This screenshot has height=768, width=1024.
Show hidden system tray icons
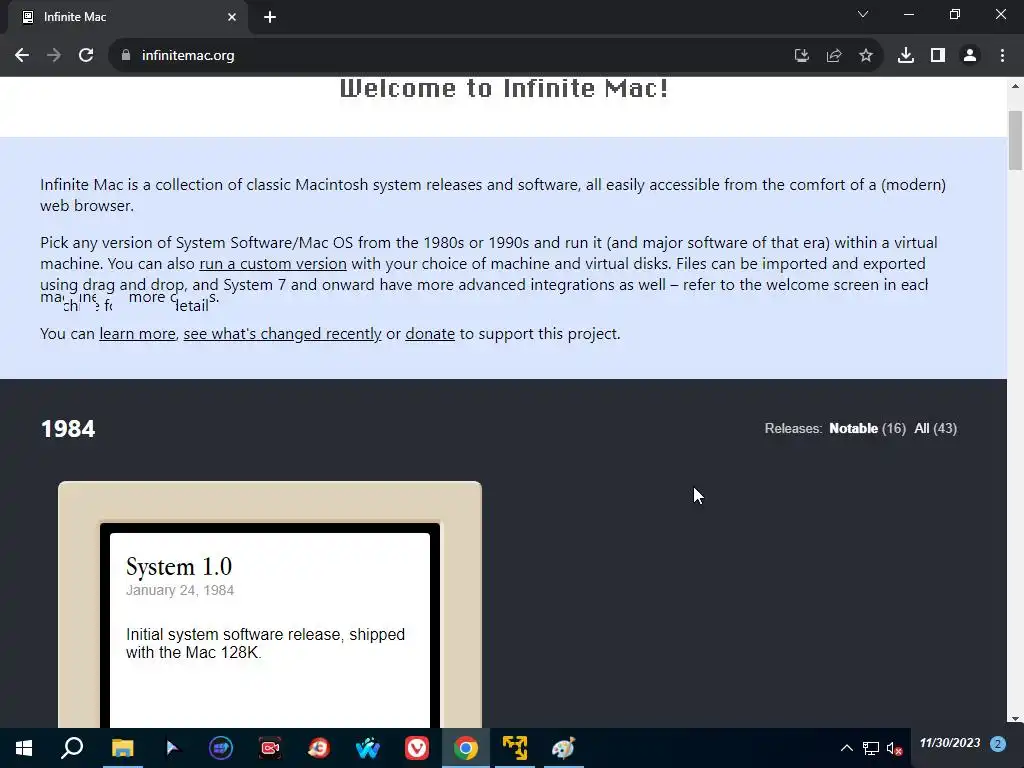click(846, 748)
